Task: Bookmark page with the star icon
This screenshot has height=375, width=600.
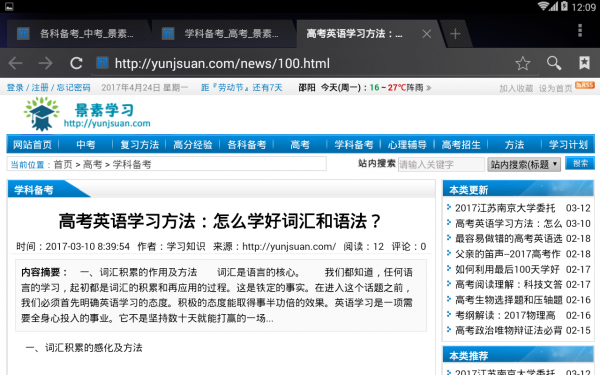Action: [522, 63]
